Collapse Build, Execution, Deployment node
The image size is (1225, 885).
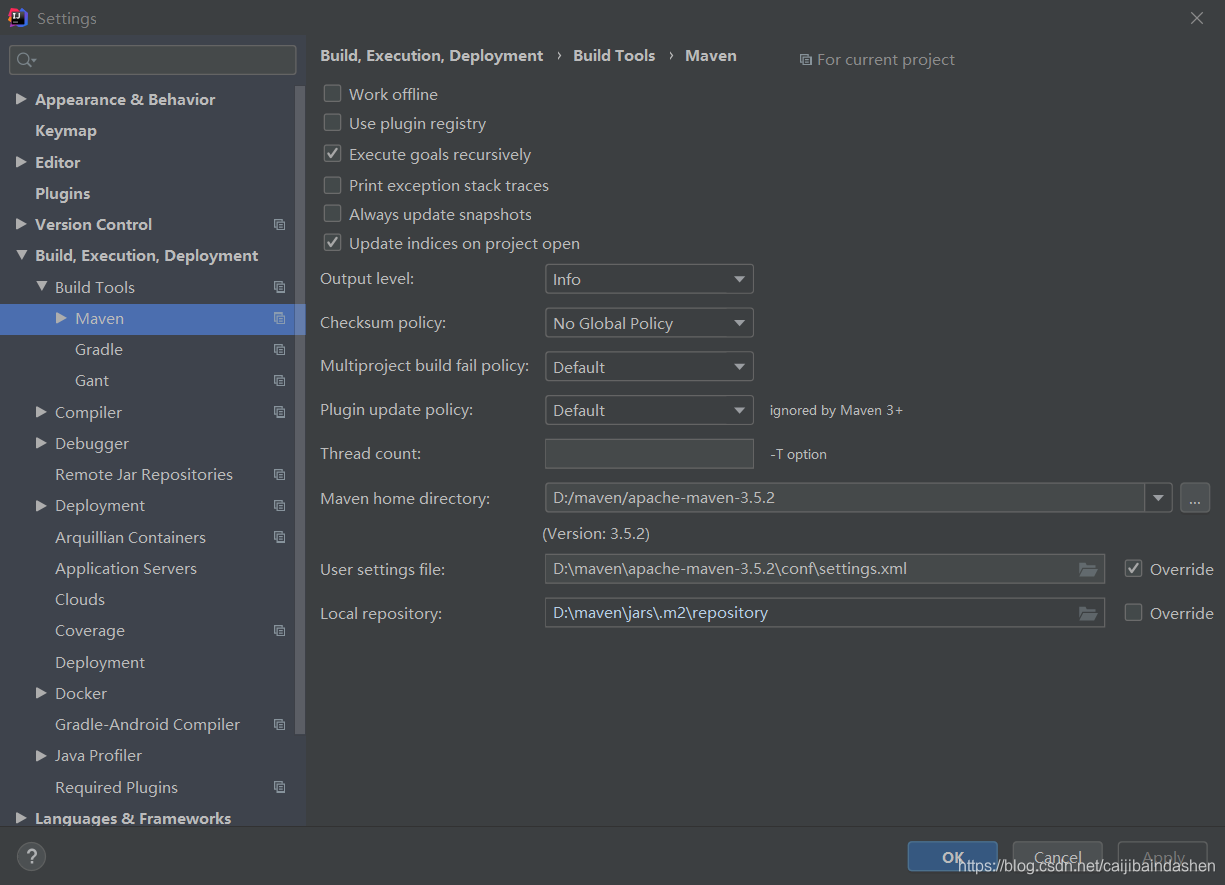(x=21, y=255)
